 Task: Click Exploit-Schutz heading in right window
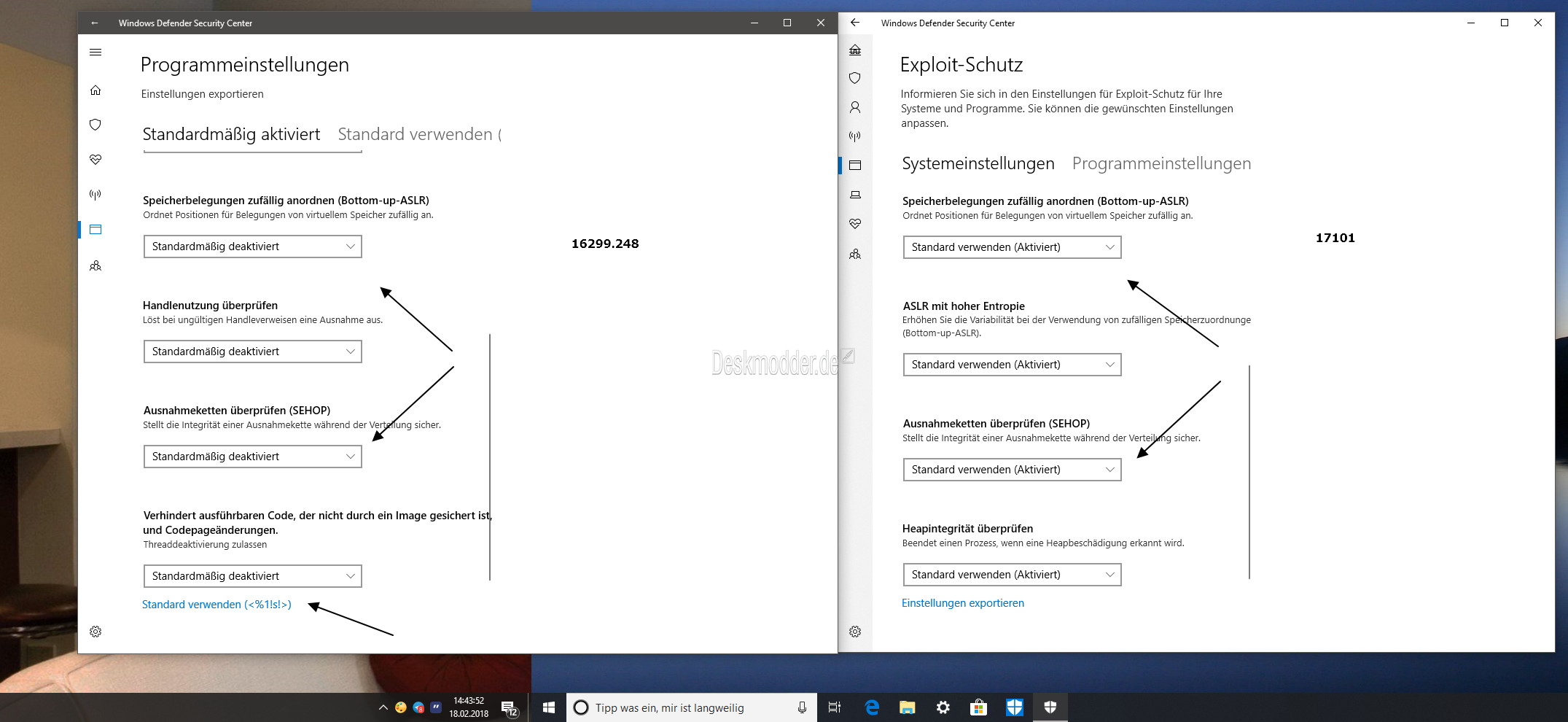point(962,65)
